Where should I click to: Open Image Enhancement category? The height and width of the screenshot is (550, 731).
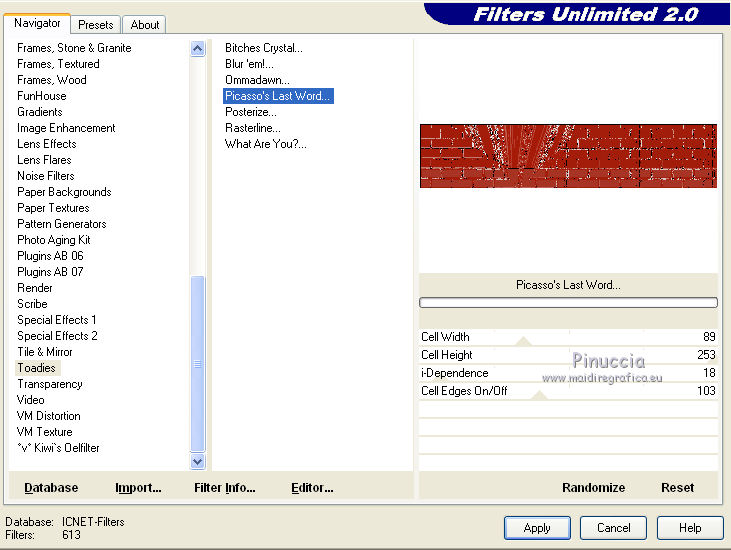point(66,128)
